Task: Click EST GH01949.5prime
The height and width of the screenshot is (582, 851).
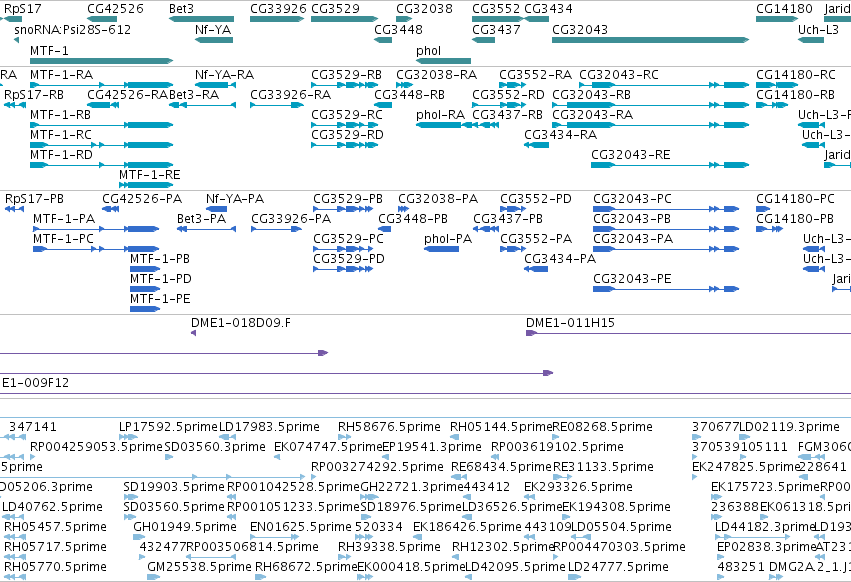Action: [x=185, y=527]
